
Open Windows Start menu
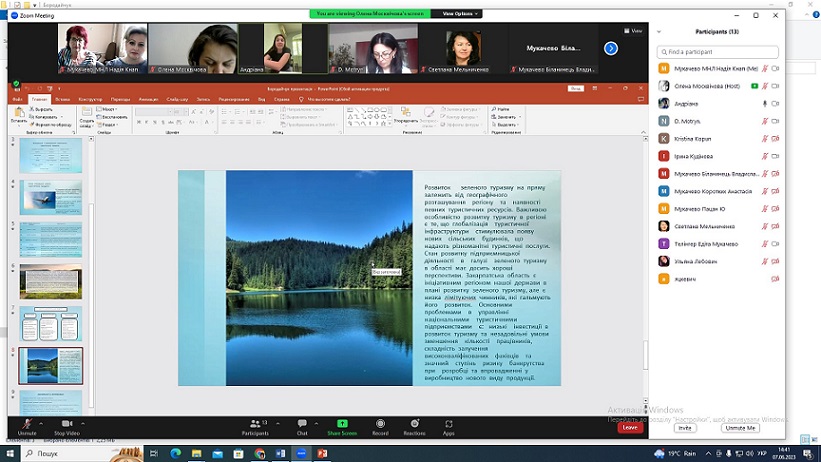click(10, 453)
